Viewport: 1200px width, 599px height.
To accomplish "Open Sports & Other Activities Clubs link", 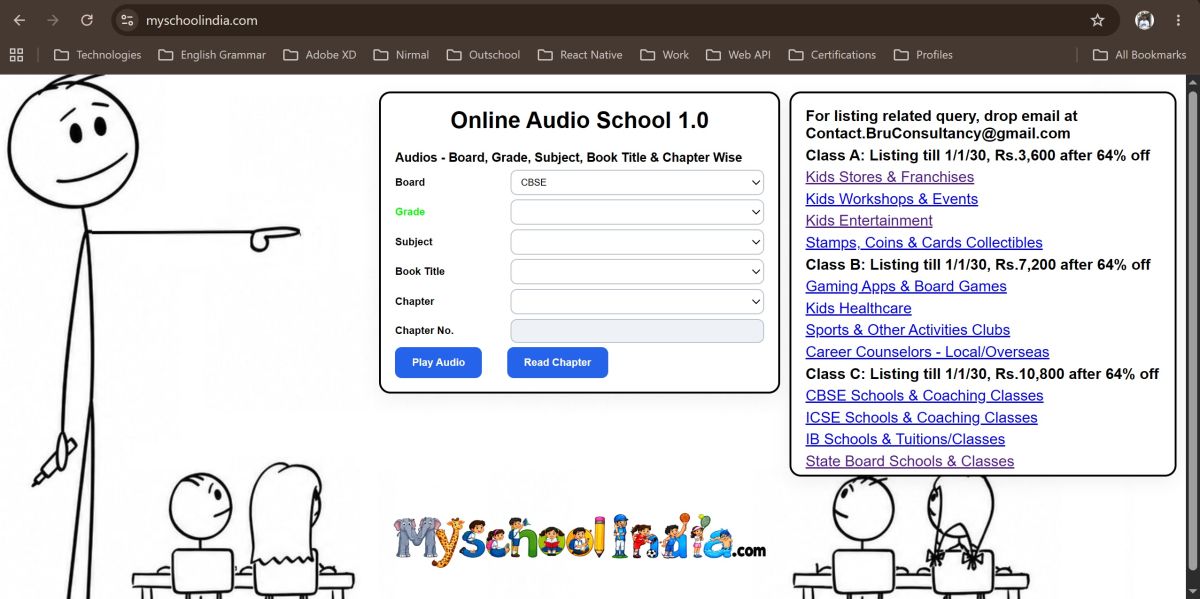I will [908, 330].
